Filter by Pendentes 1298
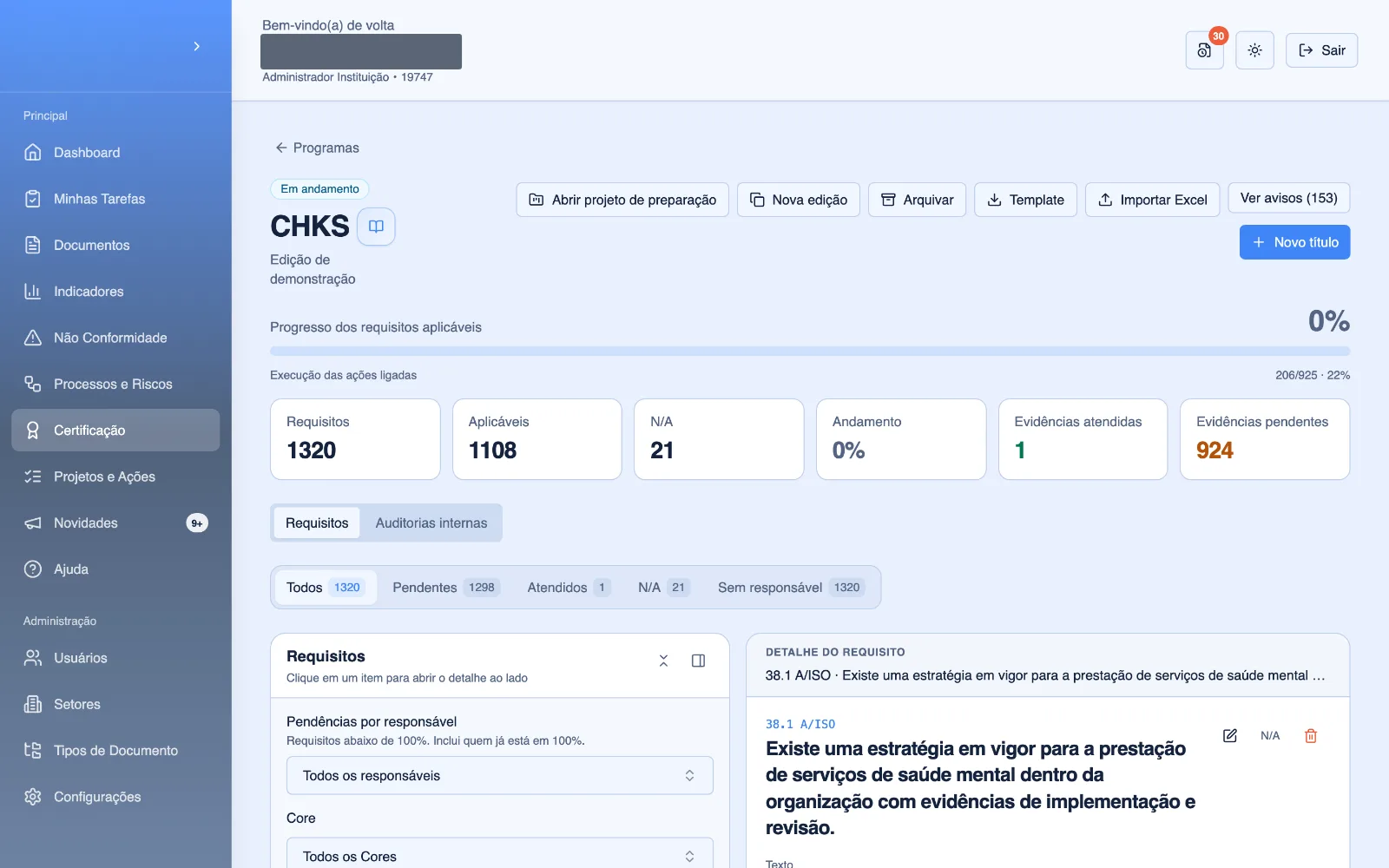The image size is (1389, 868). coord(445,588)
